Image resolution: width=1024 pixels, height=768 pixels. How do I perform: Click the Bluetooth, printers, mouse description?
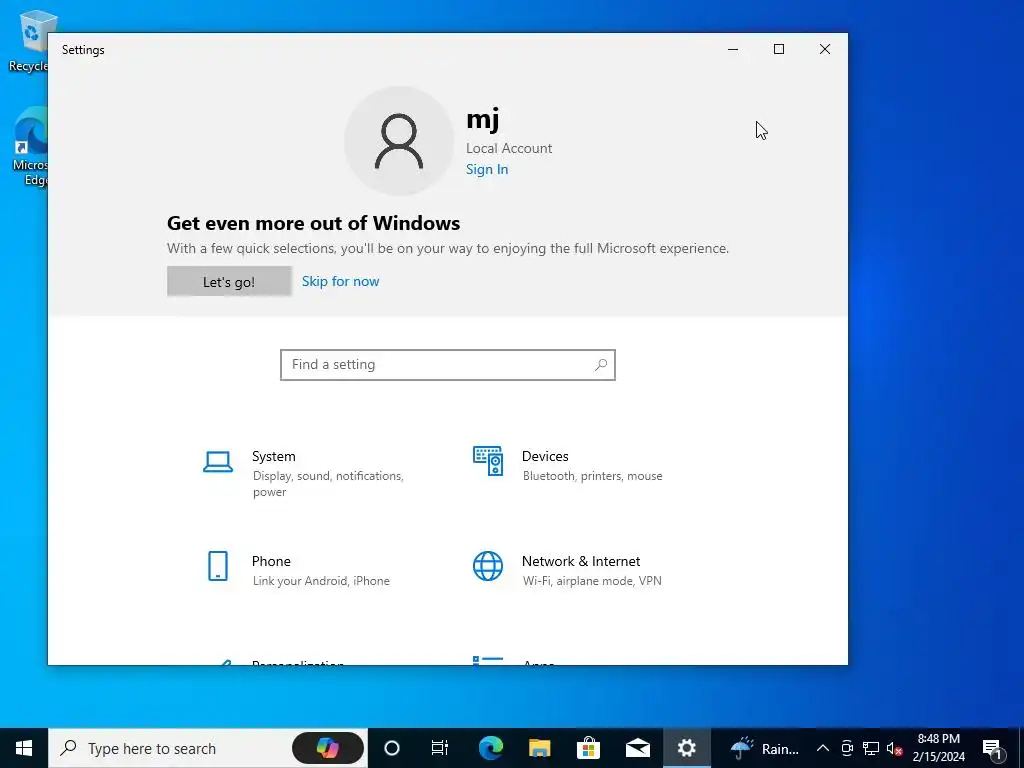coord(592,476)
